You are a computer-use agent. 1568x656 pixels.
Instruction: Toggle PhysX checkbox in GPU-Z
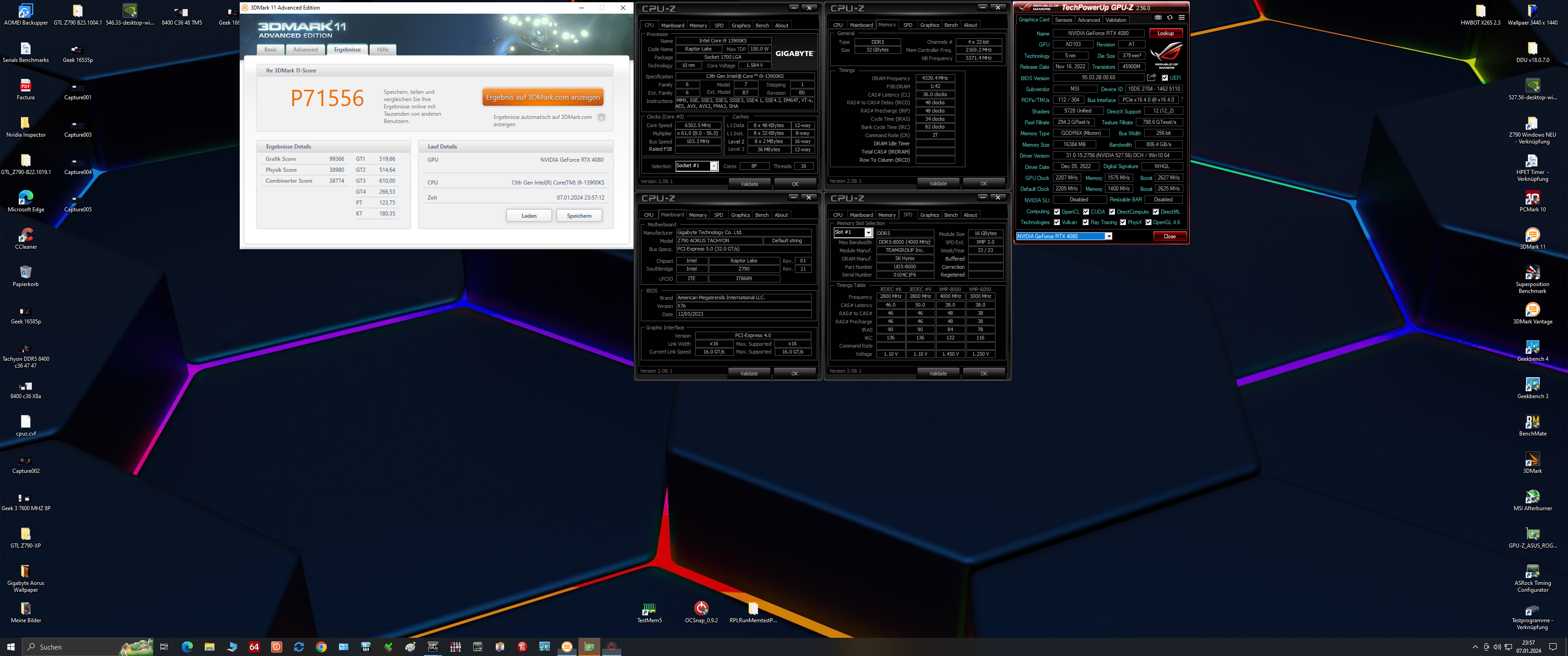click(x=1123, y=222)
